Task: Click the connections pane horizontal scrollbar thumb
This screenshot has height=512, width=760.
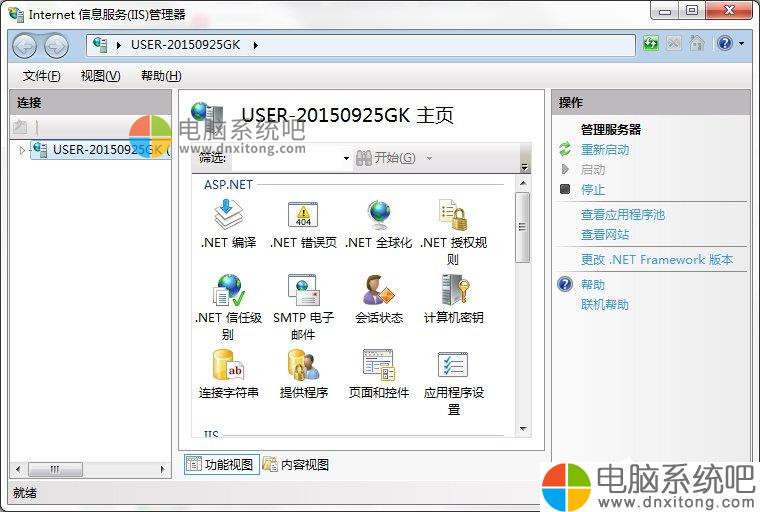Action: tap(55, 469)
